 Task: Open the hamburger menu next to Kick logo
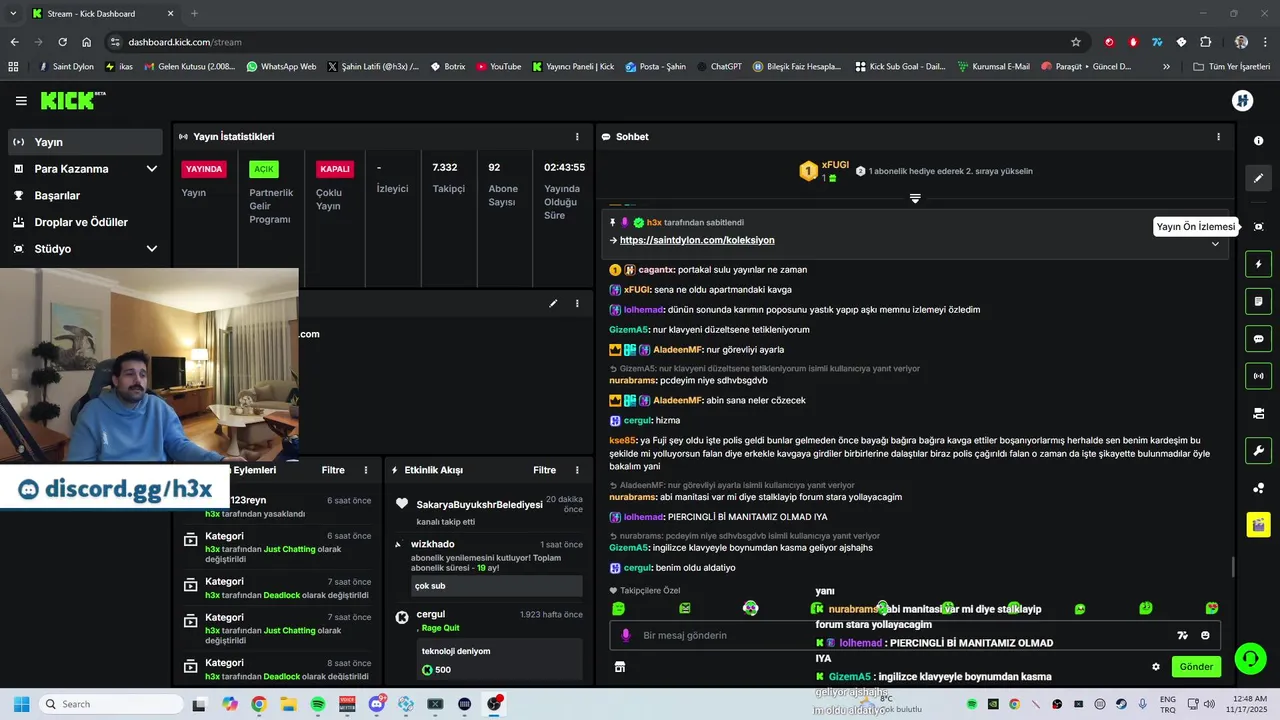[21, 101]
